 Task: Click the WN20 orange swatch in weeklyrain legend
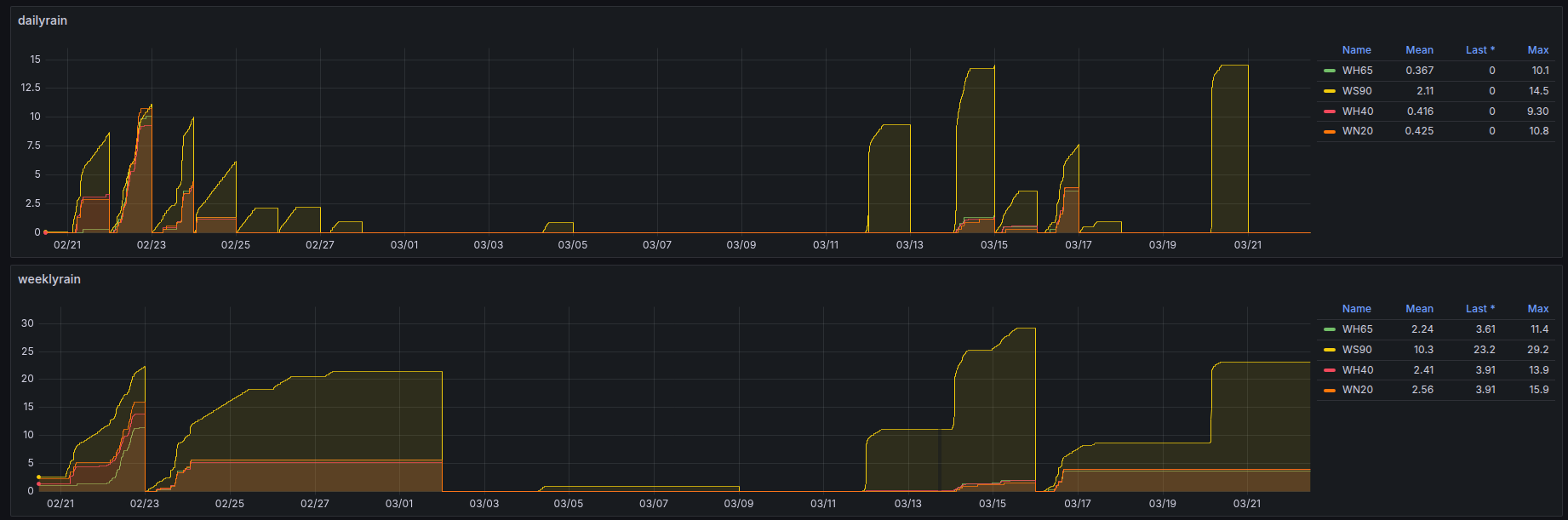point(1330,390)
